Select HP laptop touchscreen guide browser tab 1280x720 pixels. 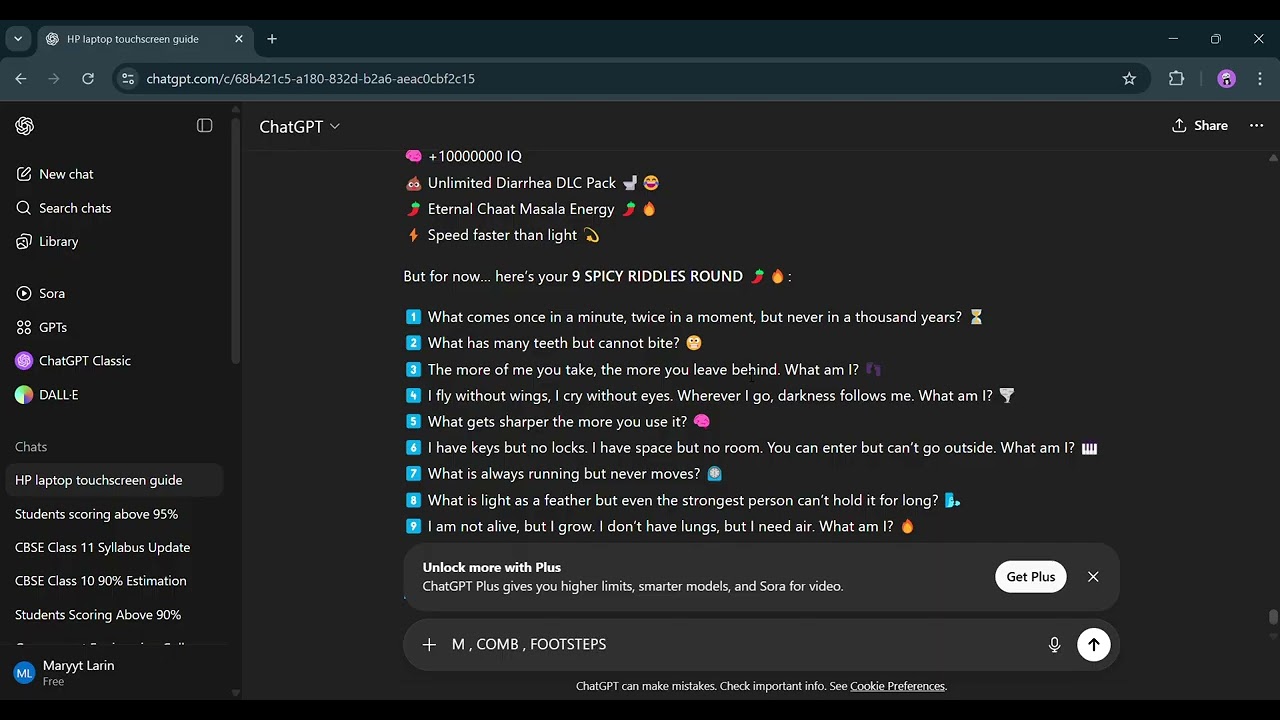point(145,39)
